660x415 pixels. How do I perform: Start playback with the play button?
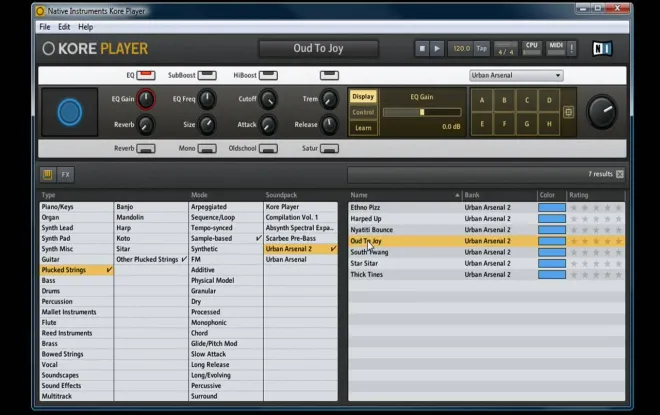[x=437, y=48]
